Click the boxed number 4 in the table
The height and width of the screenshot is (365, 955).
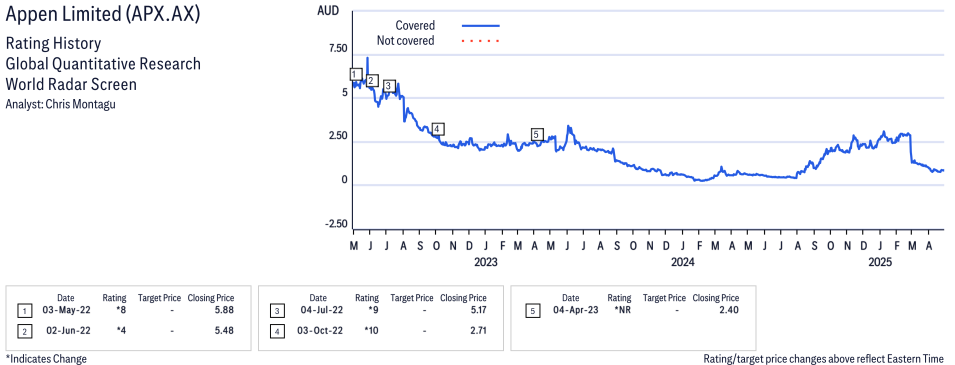click(x=277, y=331)
